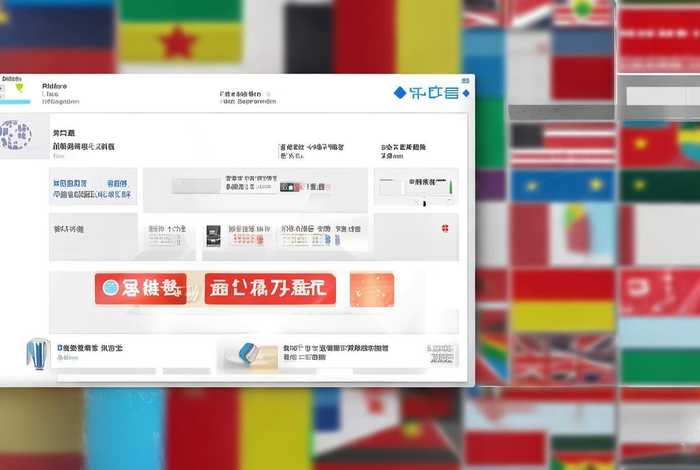This screenshot has width=700, height=470.
Task: Click the blue progress bar under the top-left tab
Action: click(15, 102)
